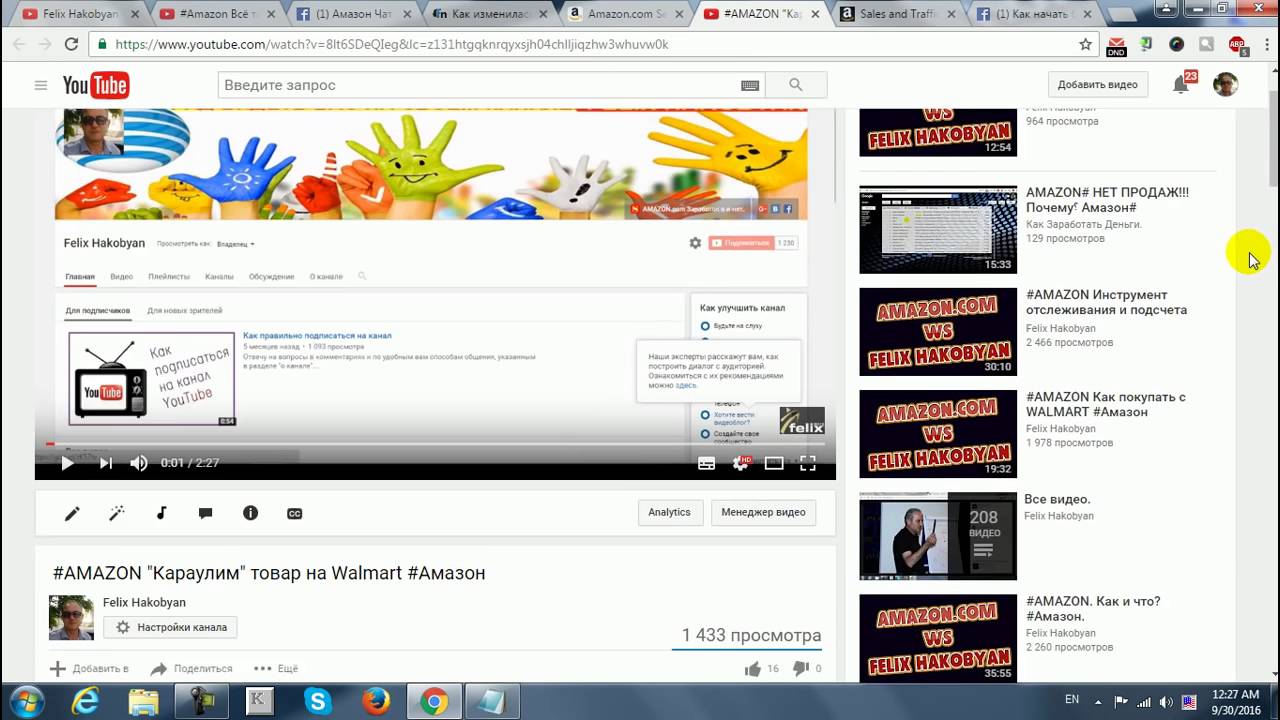Click the Настройки канала button
Screen dimensions: 1280x720
tap(170, 627)
